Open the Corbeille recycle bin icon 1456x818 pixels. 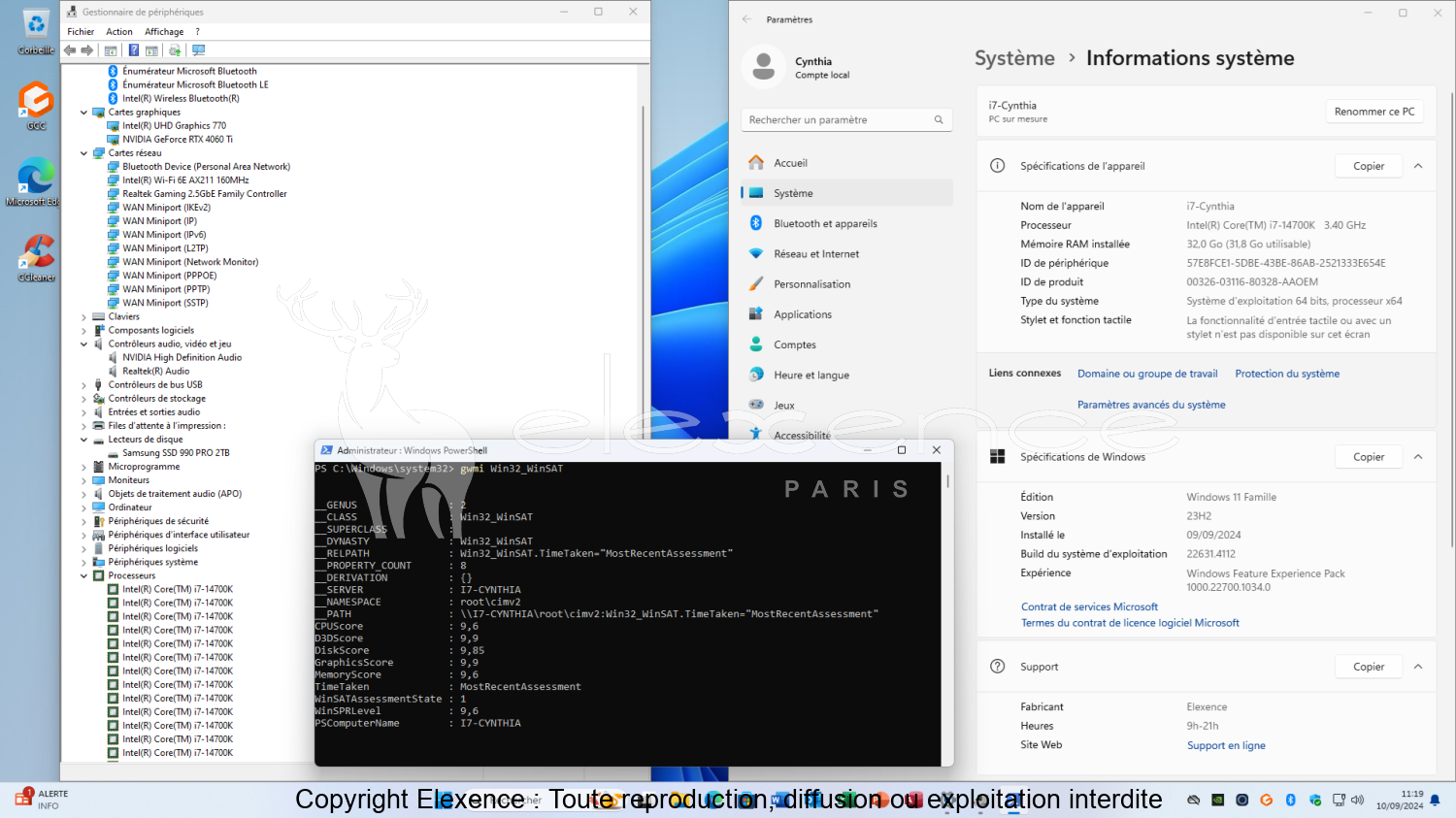point(36,31)
